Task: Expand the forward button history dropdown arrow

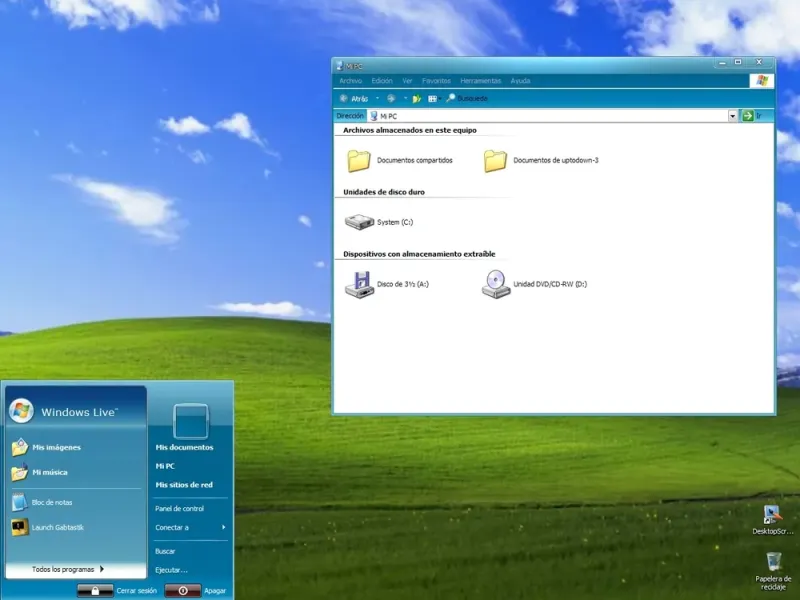Action: pos(405,98)
